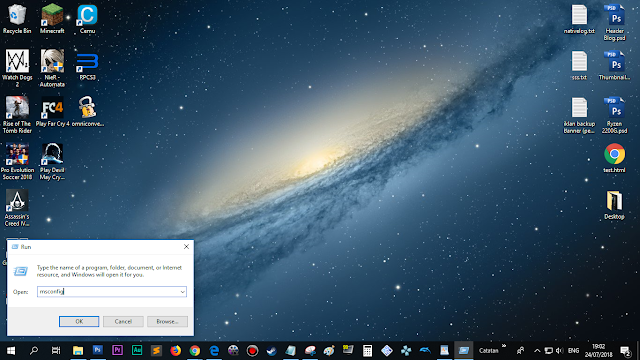The height and width of the screenshot is (360, 640).
Task: Open Premiere Pro in the taskbar
Action: tap(117, 350)
